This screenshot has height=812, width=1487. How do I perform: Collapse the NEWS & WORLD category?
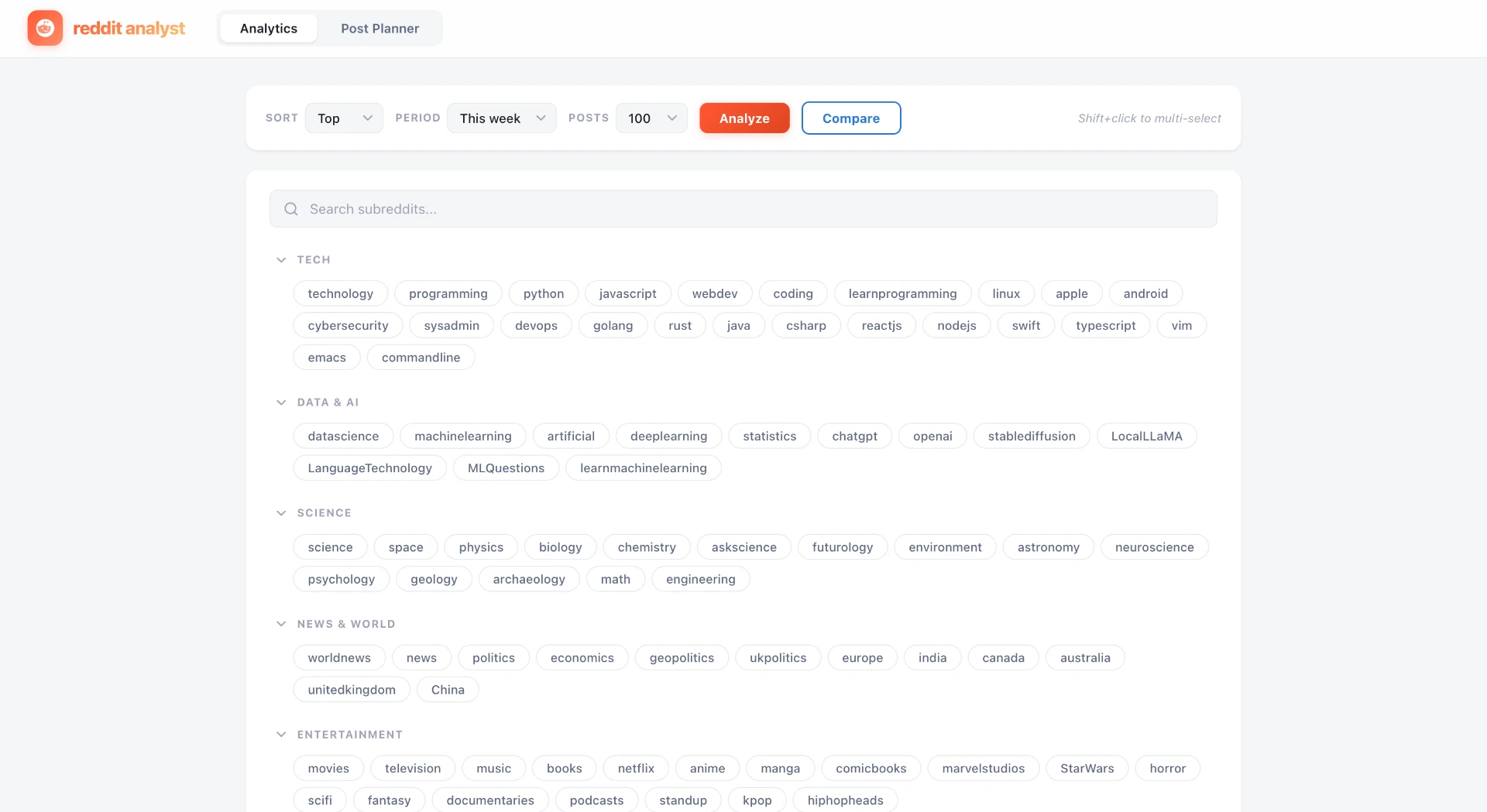[281, 624]
